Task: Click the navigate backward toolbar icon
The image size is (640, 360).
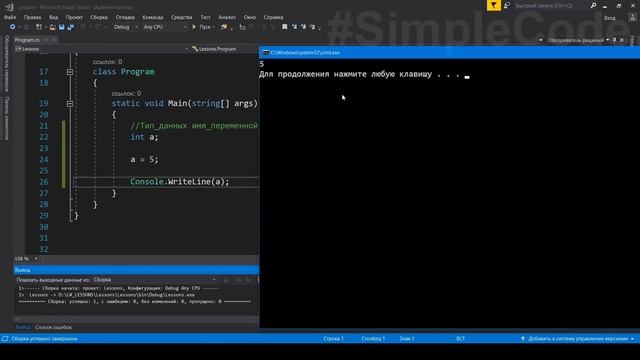Action: pyautogui.click(x=12, y=27)
